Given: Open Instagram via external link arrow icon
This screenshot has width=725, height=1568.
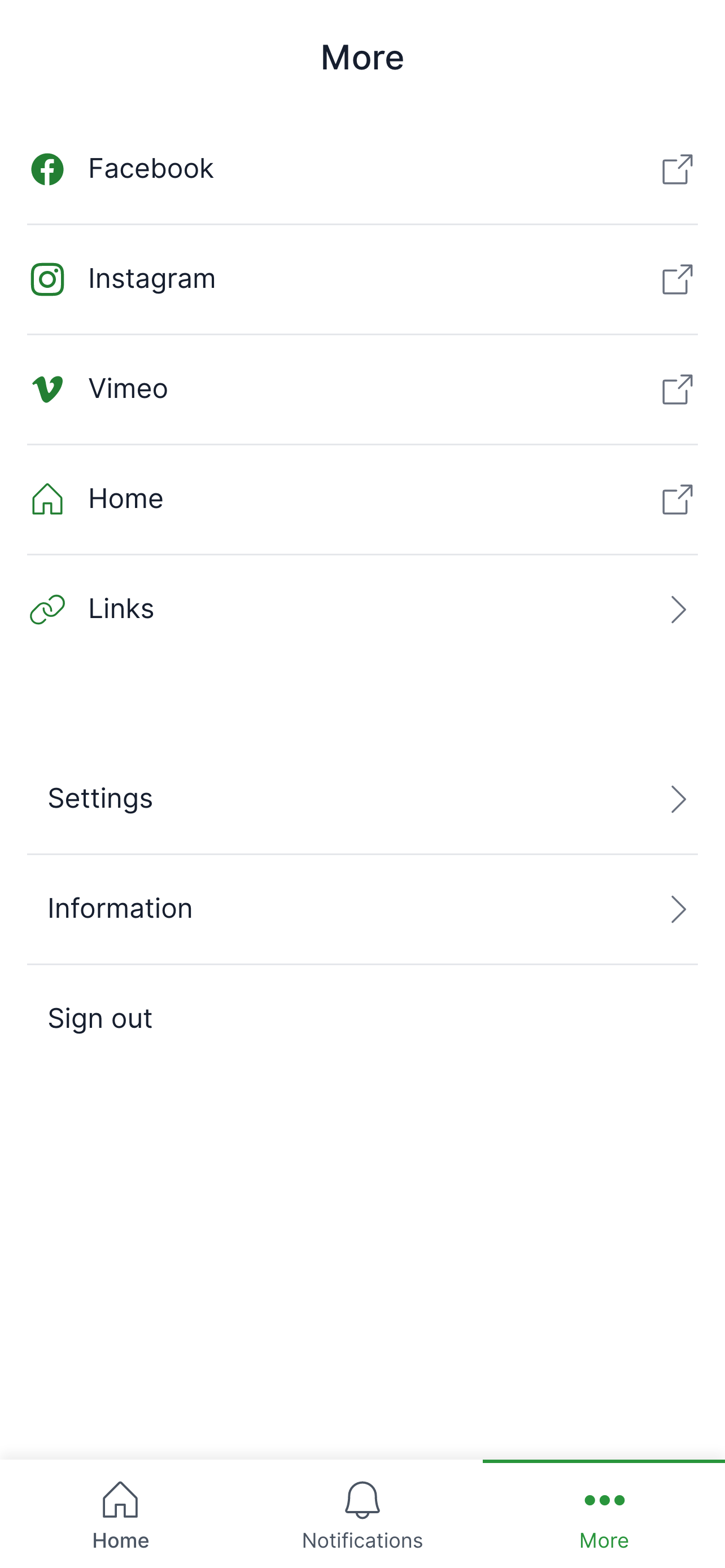Looking at the screenshot, I should (677, 279).
